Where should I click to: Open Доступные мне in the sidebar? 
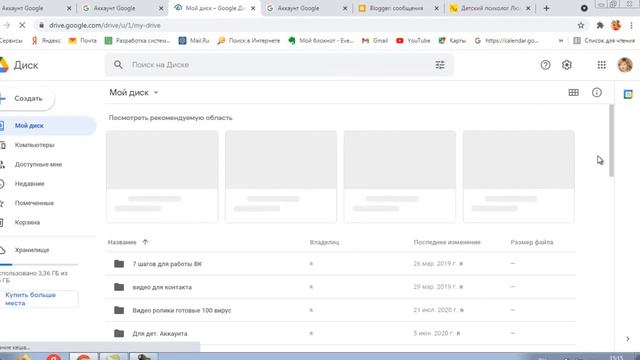click(x=38, y=164)
